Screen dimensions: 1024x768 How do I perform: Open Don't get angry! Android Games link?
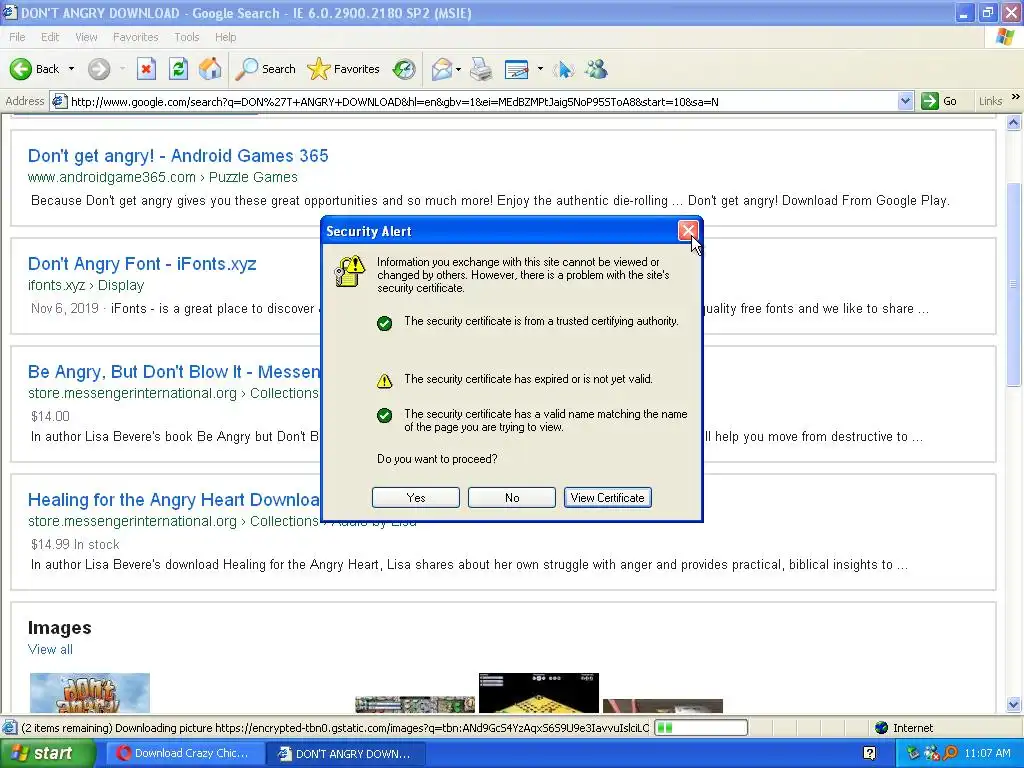[x=178, y=155]
